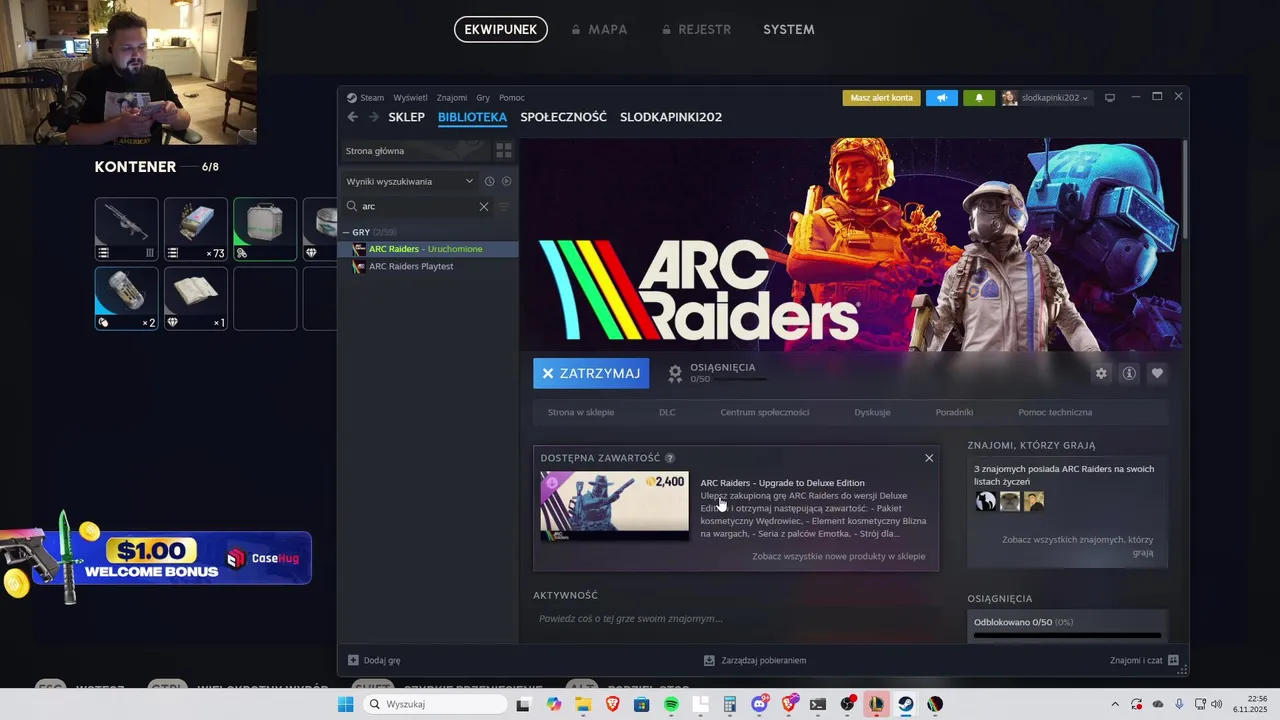
Task: Open Spotify from the taskbar
Action: pos(671,704)
